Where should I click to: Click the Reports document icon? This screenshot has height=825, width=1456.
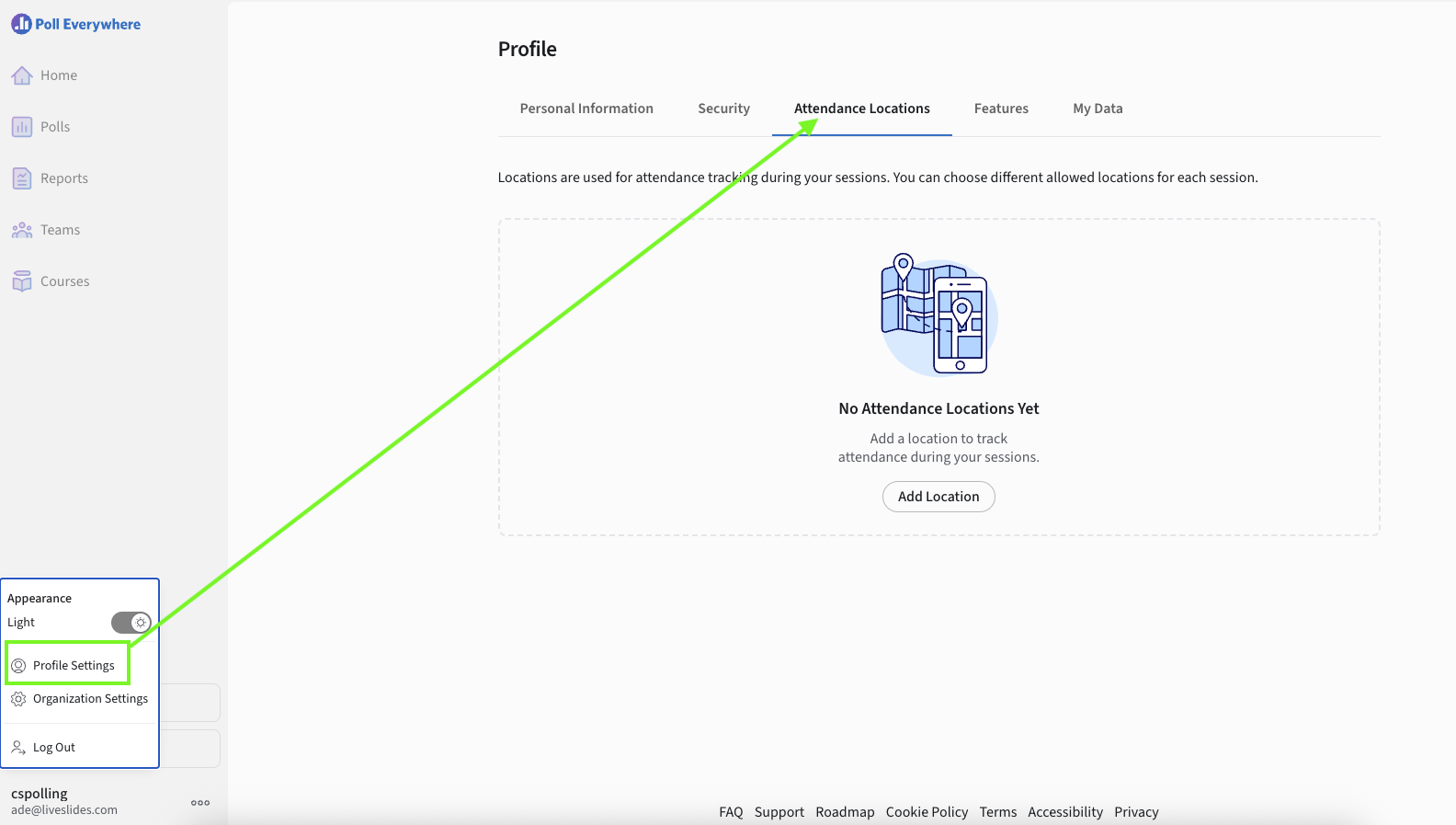(22, 178)
